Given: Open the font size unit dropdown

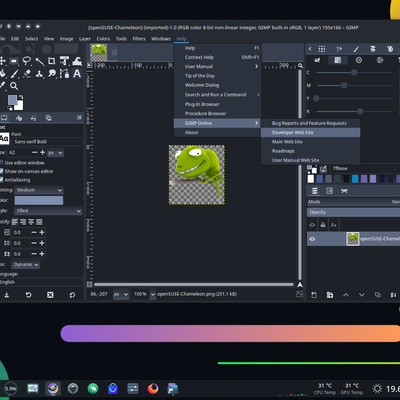Looking at the screenshot, I should (x=55, y=153).
